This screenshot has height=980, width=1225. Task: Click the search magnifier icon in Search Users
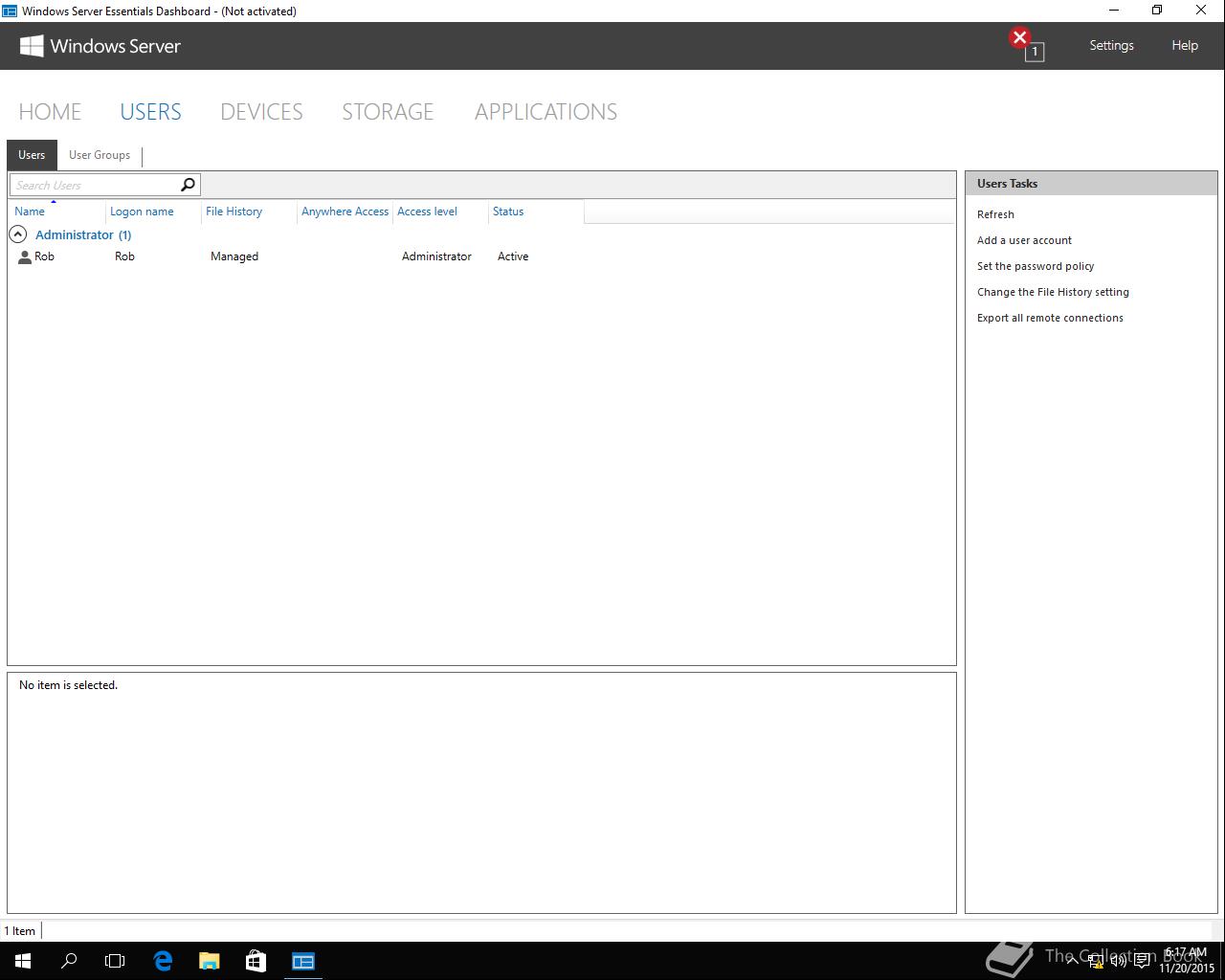[x=188, y=185]
